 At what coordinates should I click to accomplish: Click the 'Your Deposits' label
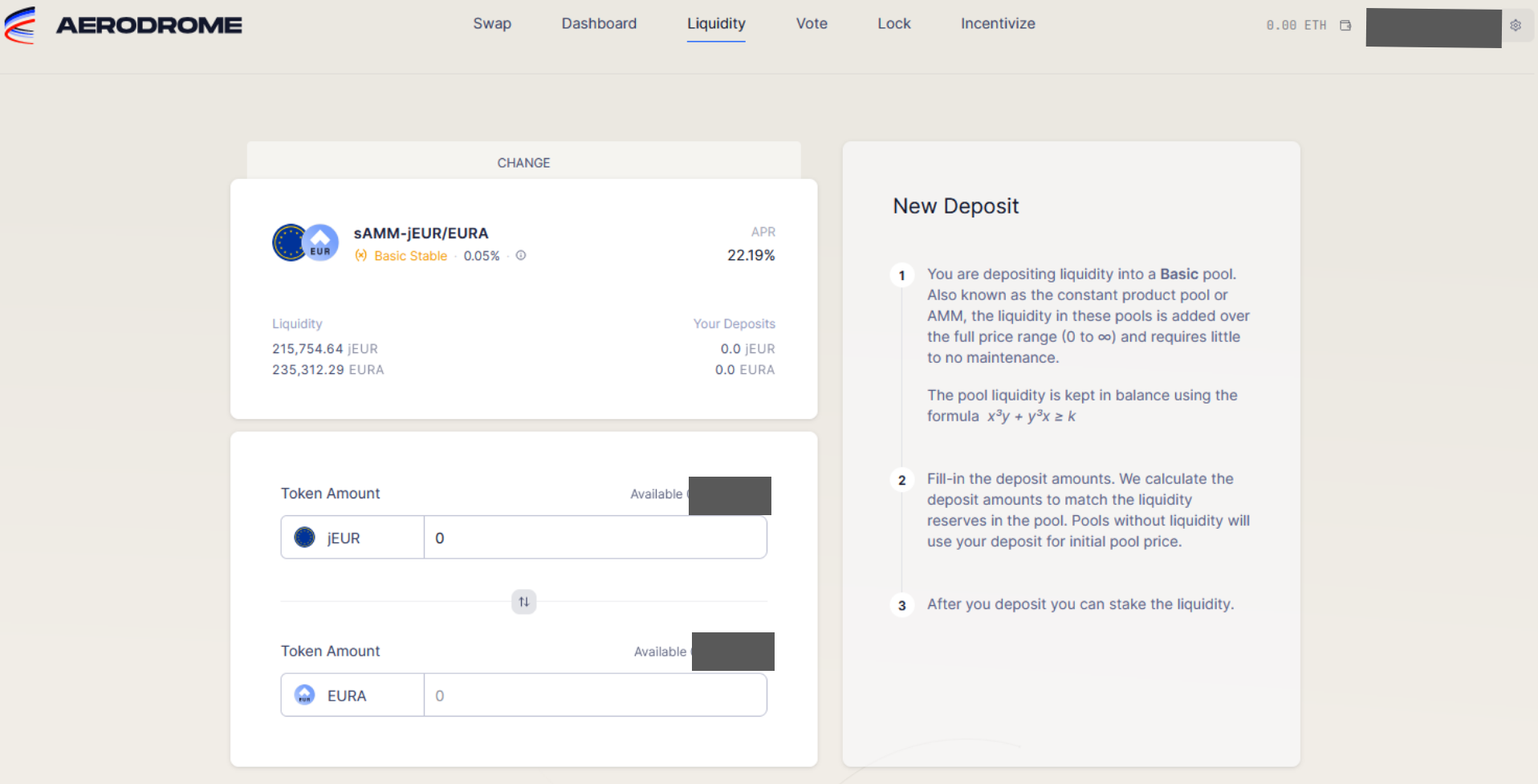point(734,323)
